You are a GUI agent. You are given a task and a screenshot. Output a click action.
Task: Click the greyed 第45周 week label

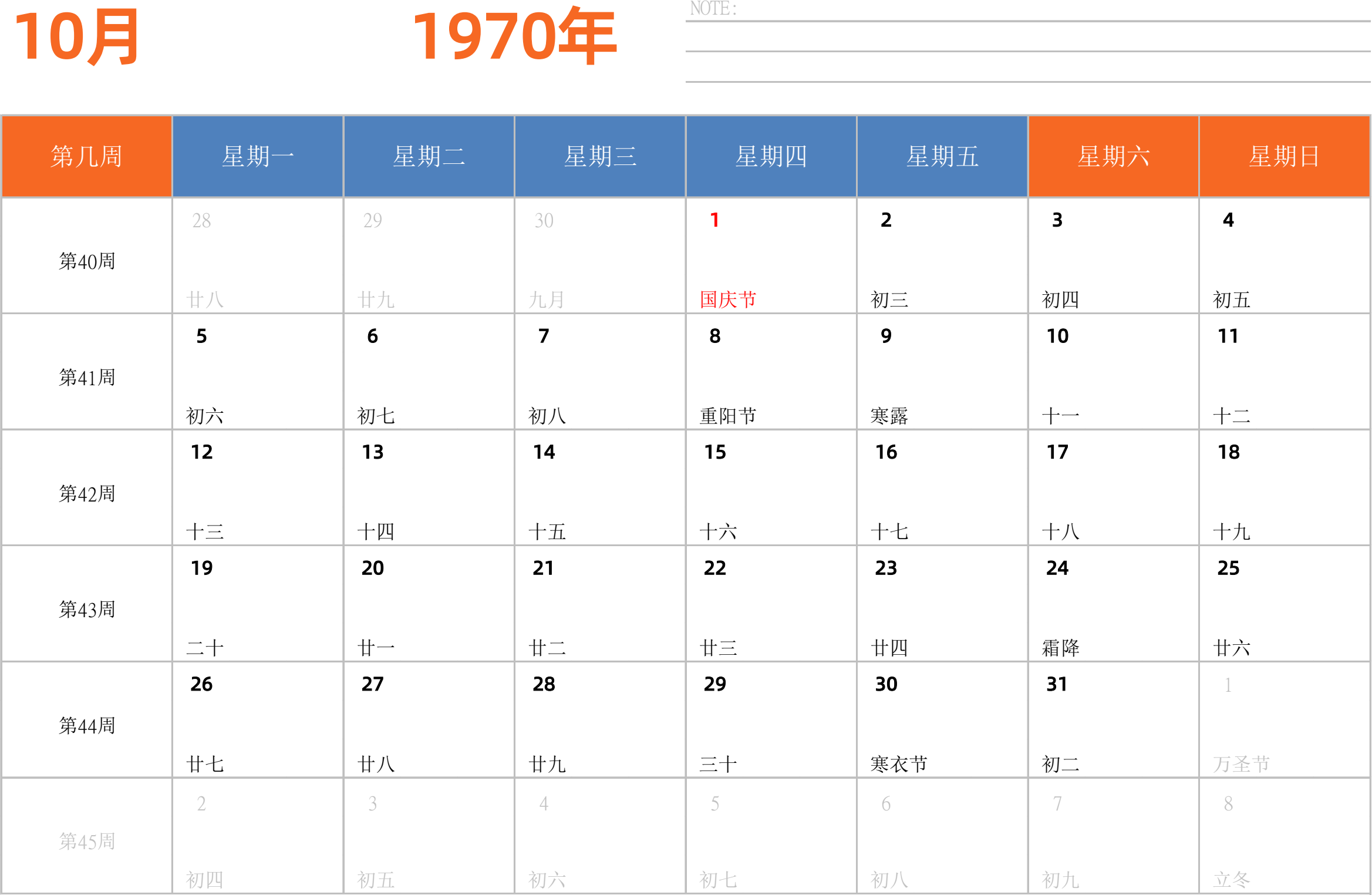coord(87,842)
